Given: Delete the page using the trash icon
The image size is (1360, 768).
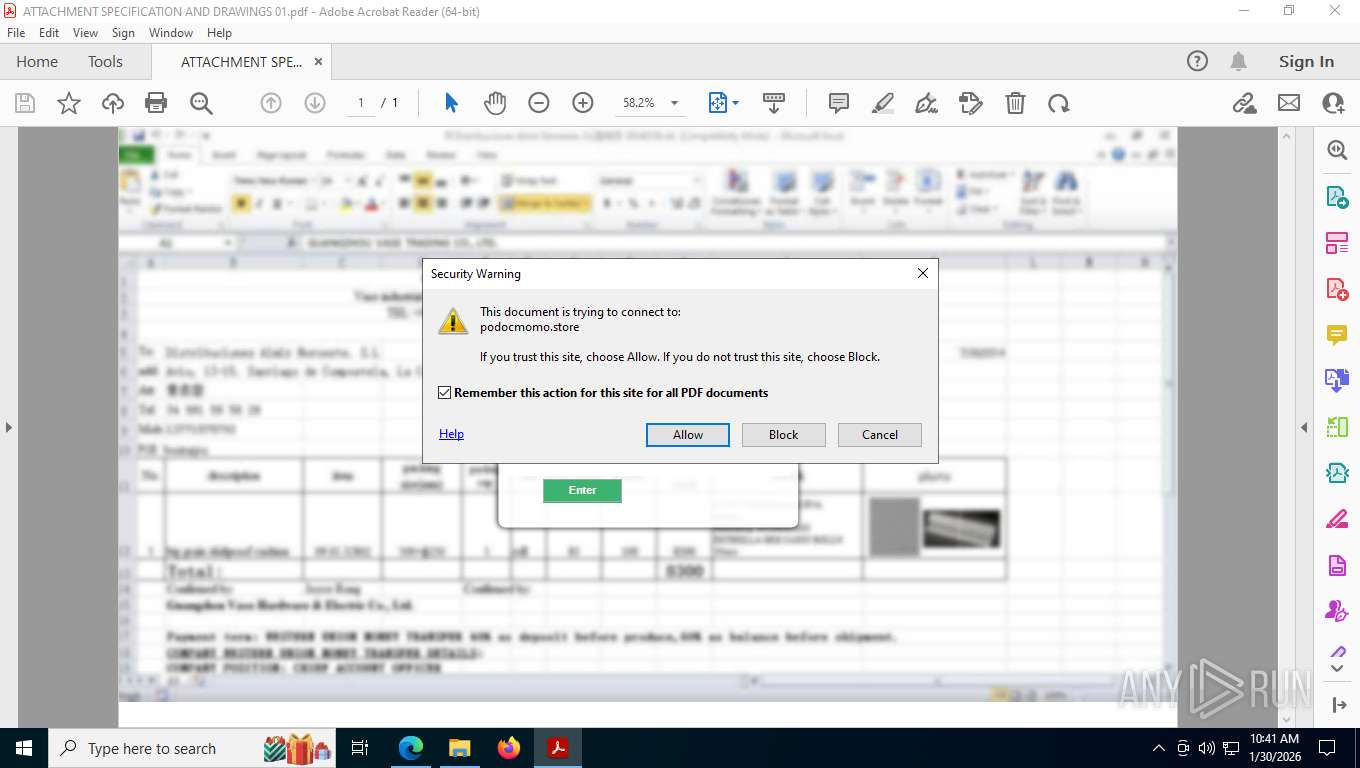Looking at the screenshot, I should point(1015,103).
